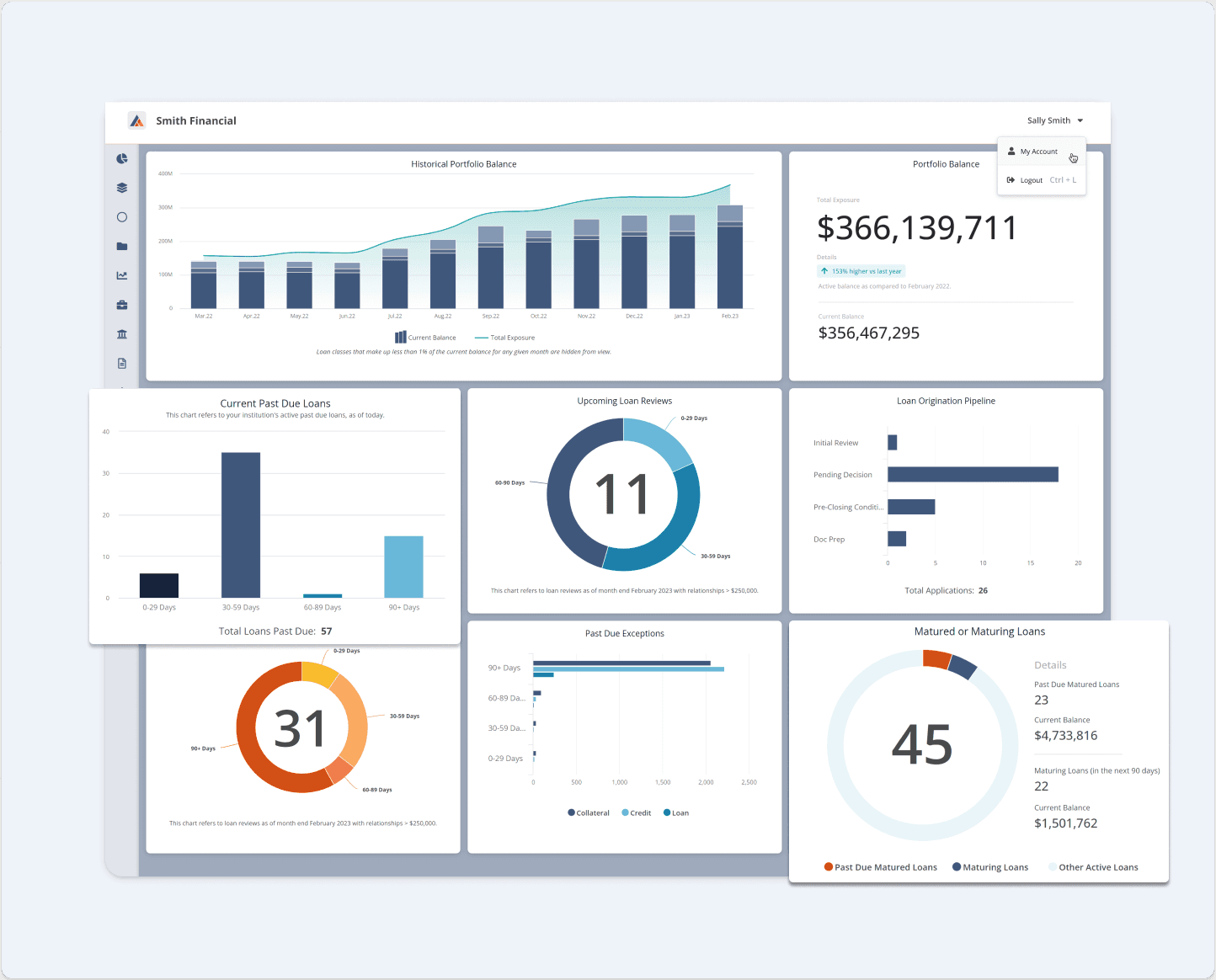The width and height of the screenshot is (1216, 980).
Task: Toggle the Loan legend in Past Due Exceptions
Action: [x=676, y=813]
